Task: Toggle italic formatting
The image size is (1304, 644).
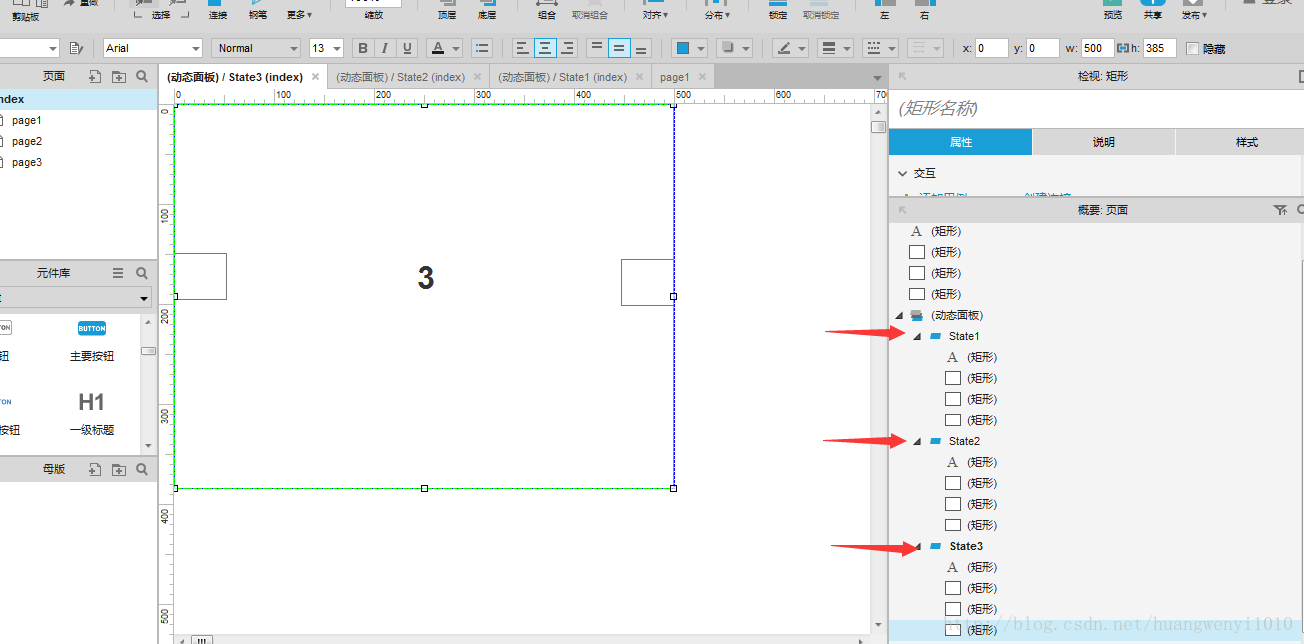Action: point(385,48)
